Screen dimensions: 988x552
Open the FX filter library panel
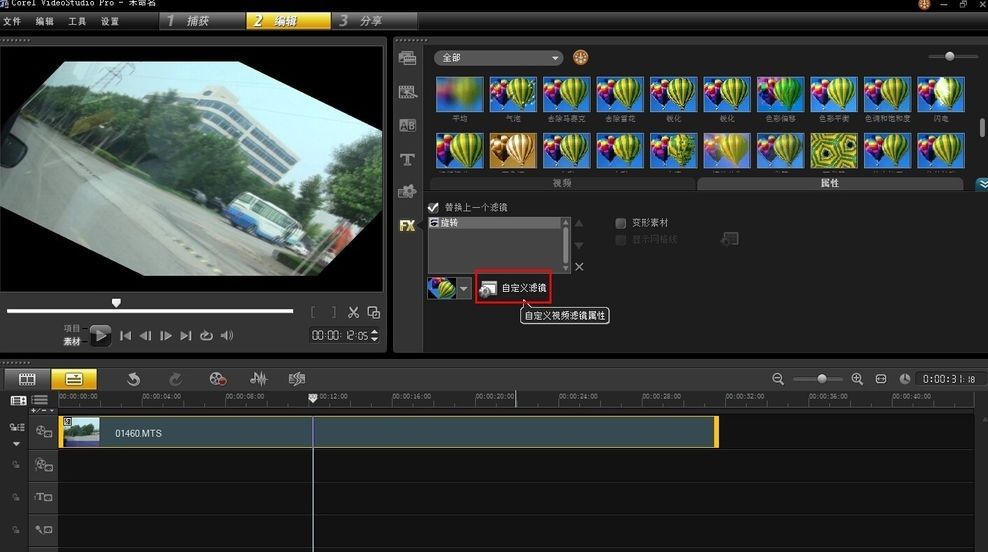pos(407,226)
